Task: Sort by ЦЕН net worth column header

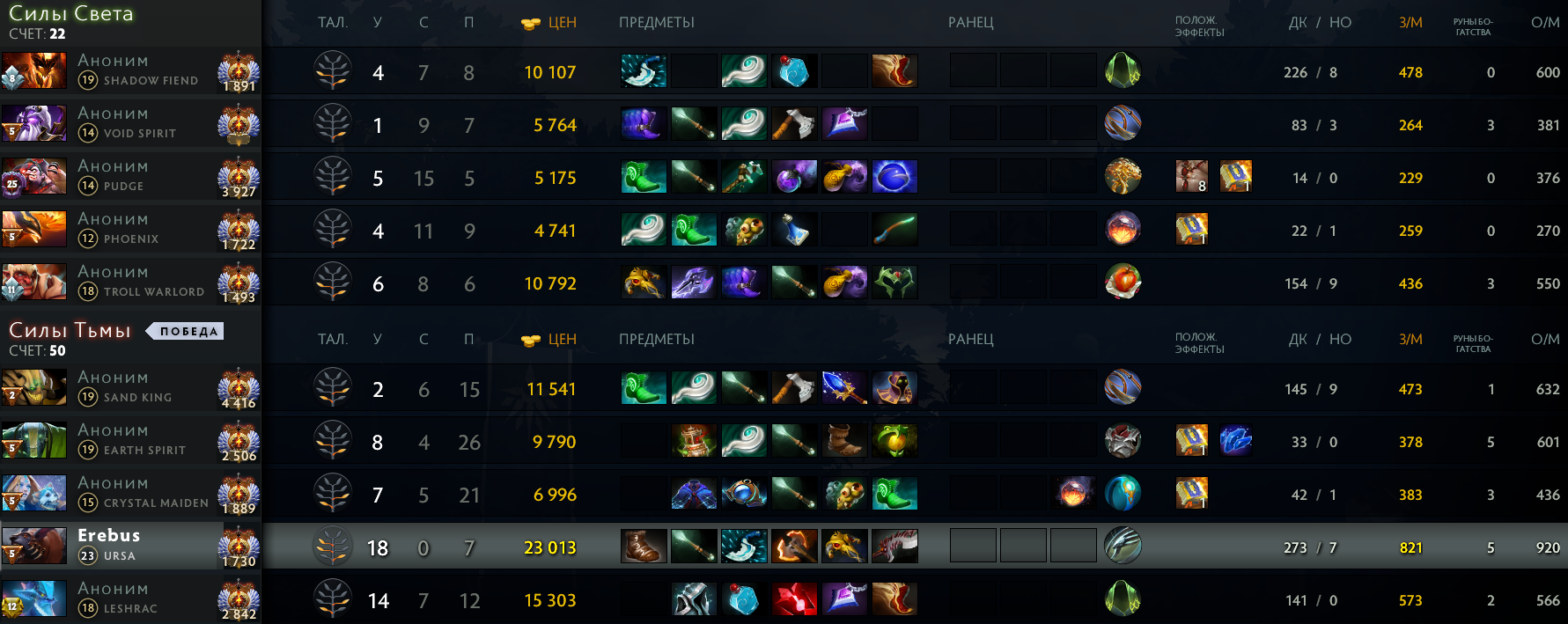Action: (549, 23)
